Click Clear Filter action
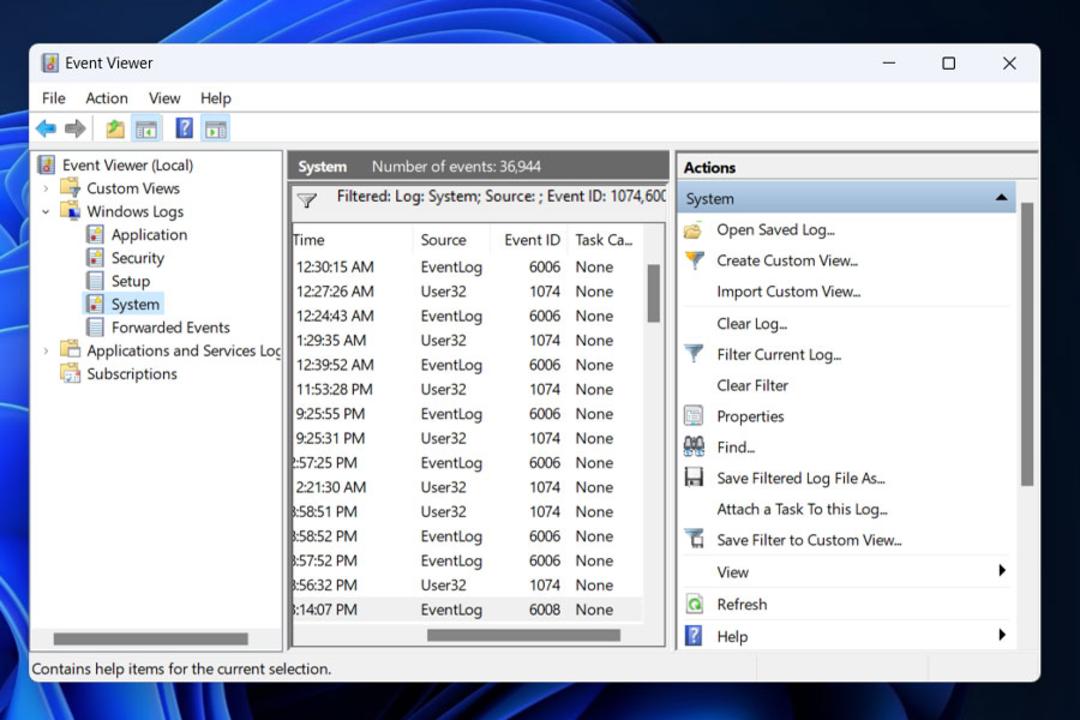This screenshot has height=720, width=1080. [752, 386]
